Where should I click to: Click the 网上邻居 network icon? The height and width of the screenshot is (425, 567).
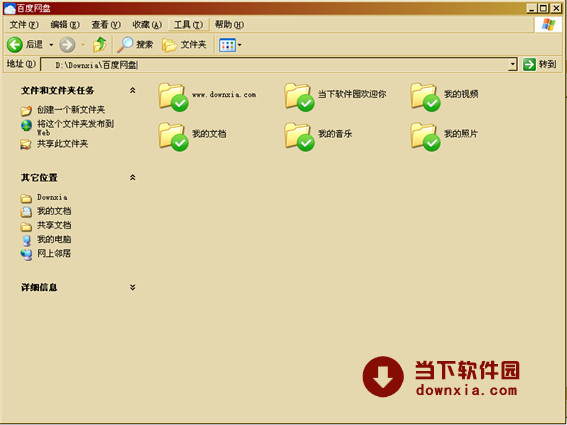click(26, 255)
